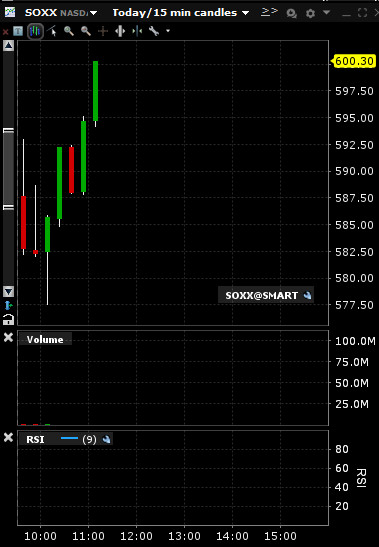The image size is (379, 547).
Task: Click the 80 RSI axis label
Action: (342, 449)
